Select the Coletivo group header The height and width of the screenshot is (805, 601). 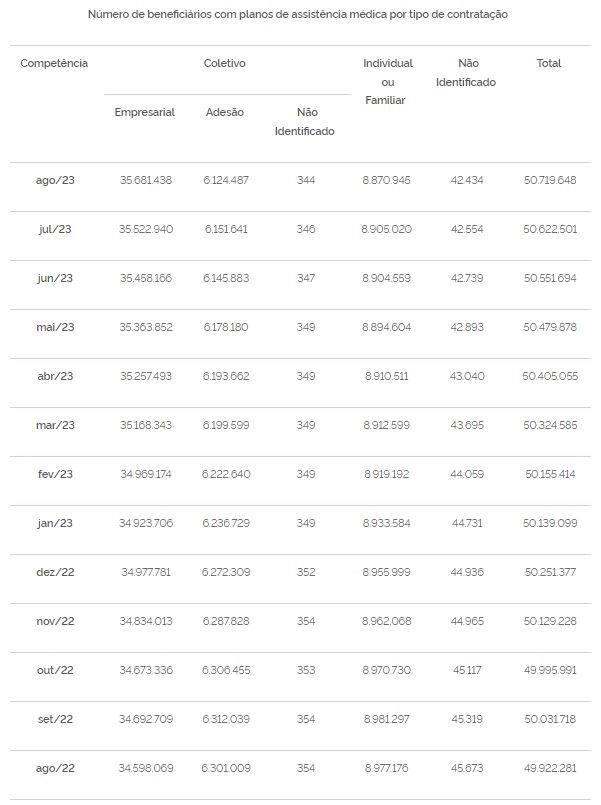coord(224,63)
